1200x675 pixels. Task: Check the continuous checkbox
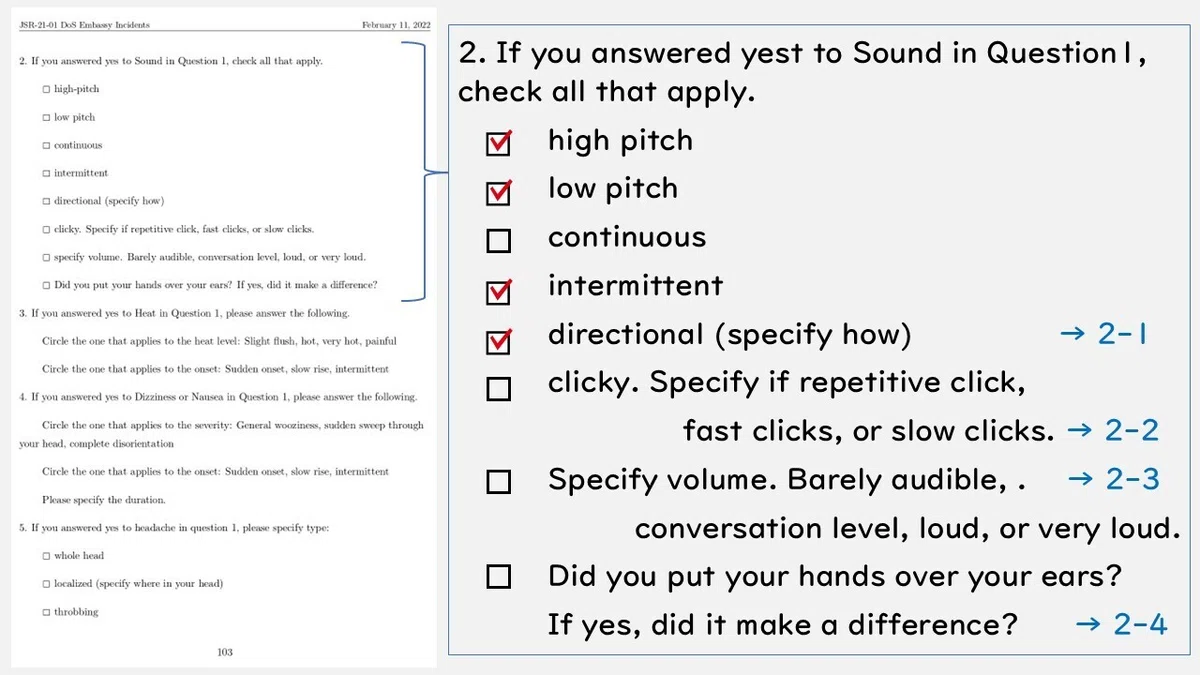pyautogui.click(x=498, y=241)
